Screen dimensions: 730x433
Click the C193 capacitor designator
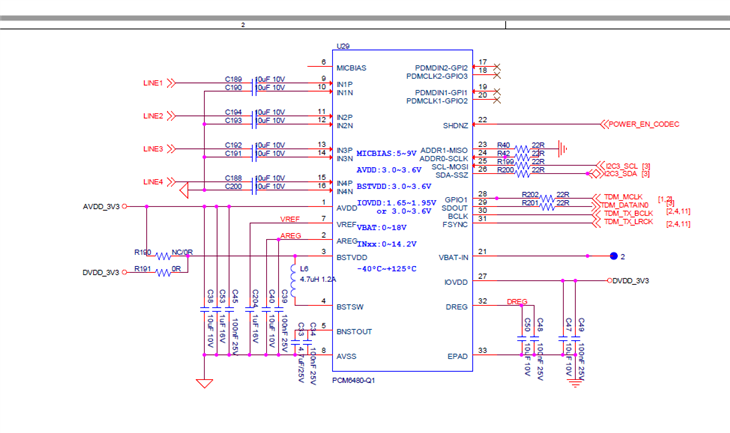pos(233,121)
